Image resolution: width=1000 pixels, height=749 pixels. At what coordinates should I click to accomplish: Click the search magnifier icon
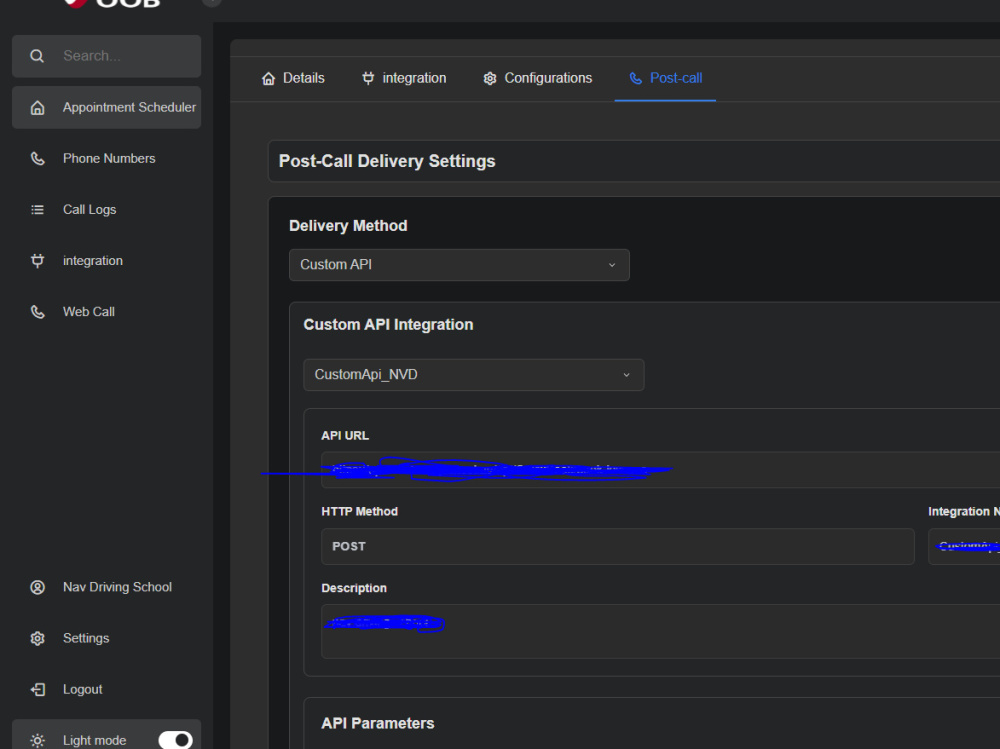[x=37, y=56]
